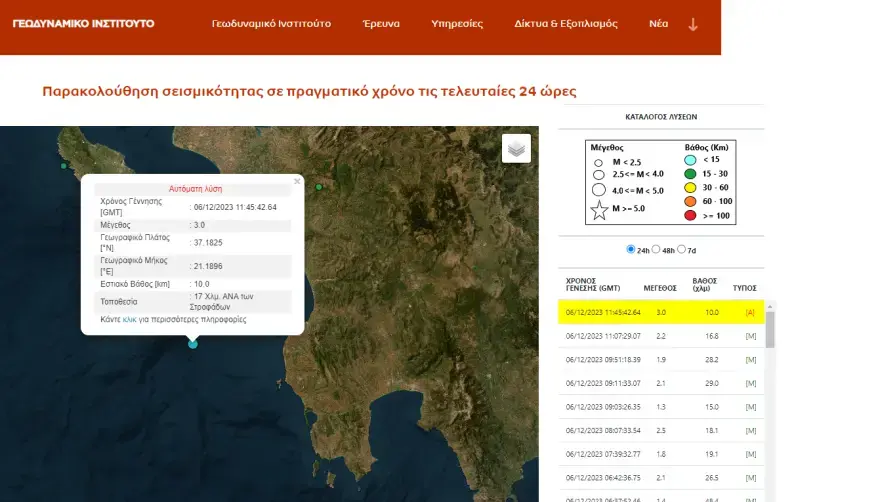The width and height of the screenshot is (880, 502).
Task: Click the green marker on the western island
Action: (x=64, y=166)
